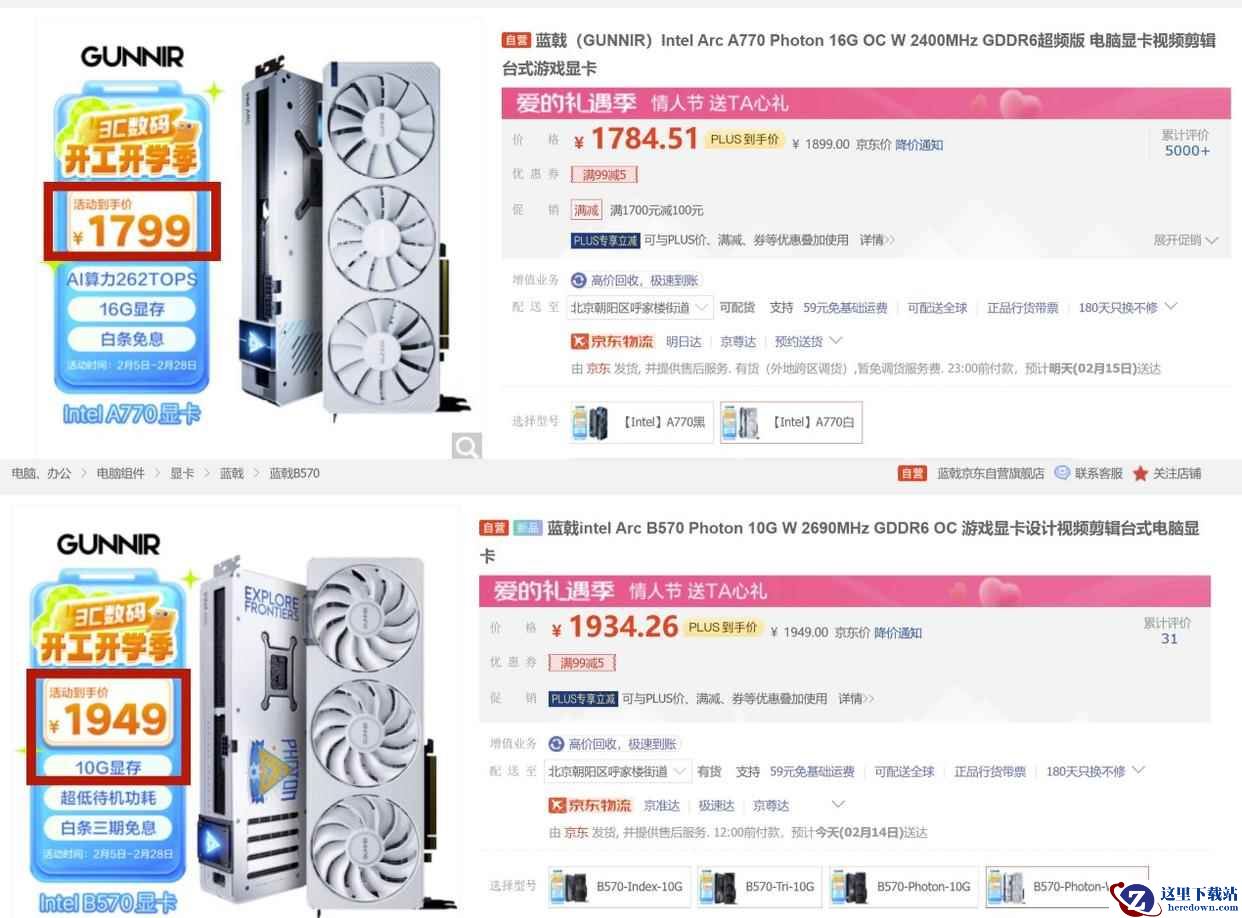Screen dimensions: 1242x918
Task: Select the 【Intel】A770白 model option
Action: pyautogui.click(x=790, y=423)
